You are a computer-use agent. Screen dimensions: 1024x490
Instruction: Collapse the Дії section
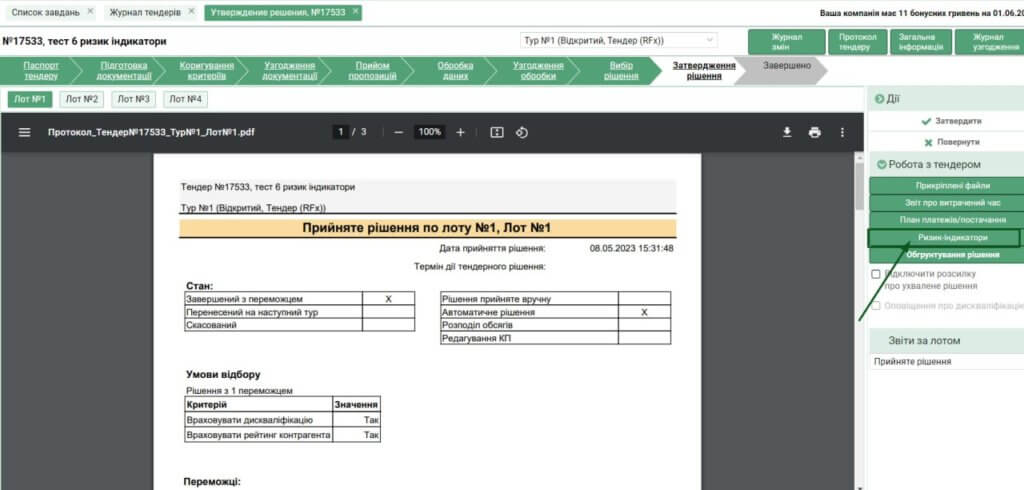pyautogui.click(x=879, y=99)
